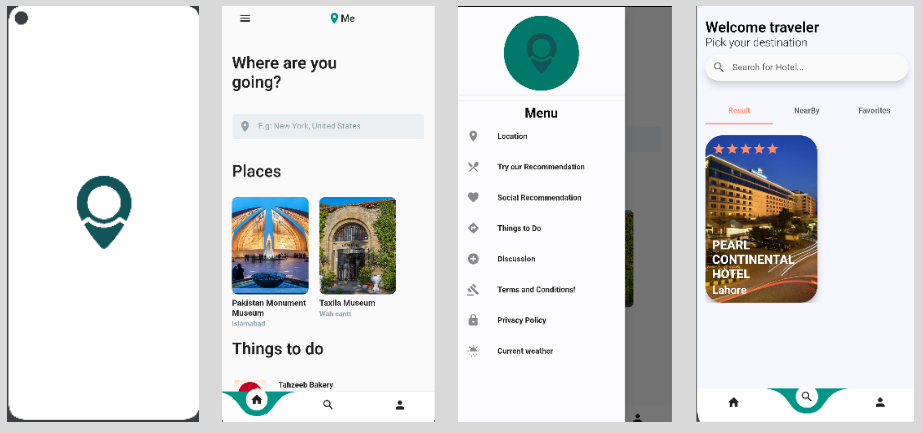This screenshot has width=923, height=433.
Task: Switch to the Favorites tab
Action: (874, 111)
